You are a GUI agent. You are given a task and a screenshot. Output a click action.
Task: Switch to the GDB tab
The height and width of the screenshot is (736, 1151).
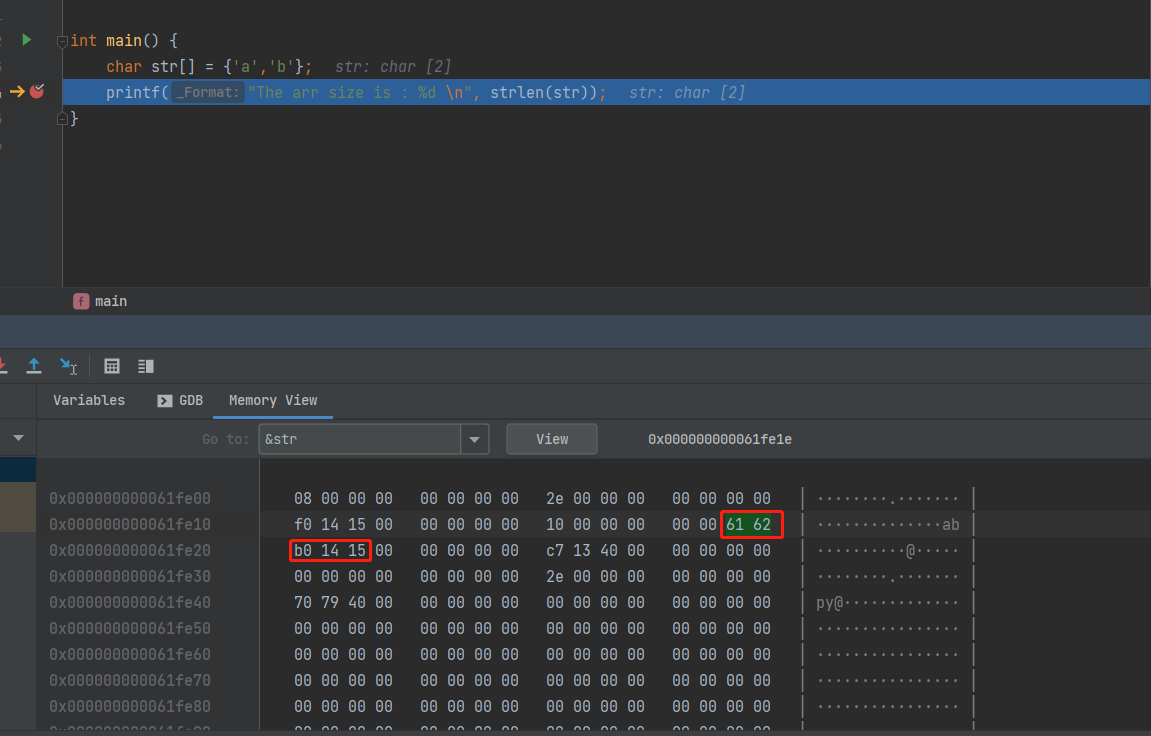[181, 400]
